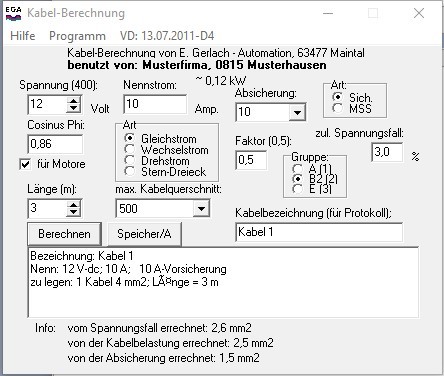The width and height of the screenshot is (444, 376).
Task: Increase the Spannung voltage with up arrow
Action: (73, 100)
